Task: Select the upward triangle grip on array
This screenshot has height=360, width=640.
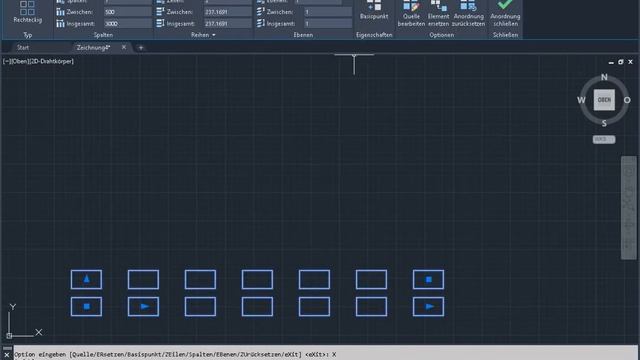Action: pyautogui.click(x=86, y=279)
